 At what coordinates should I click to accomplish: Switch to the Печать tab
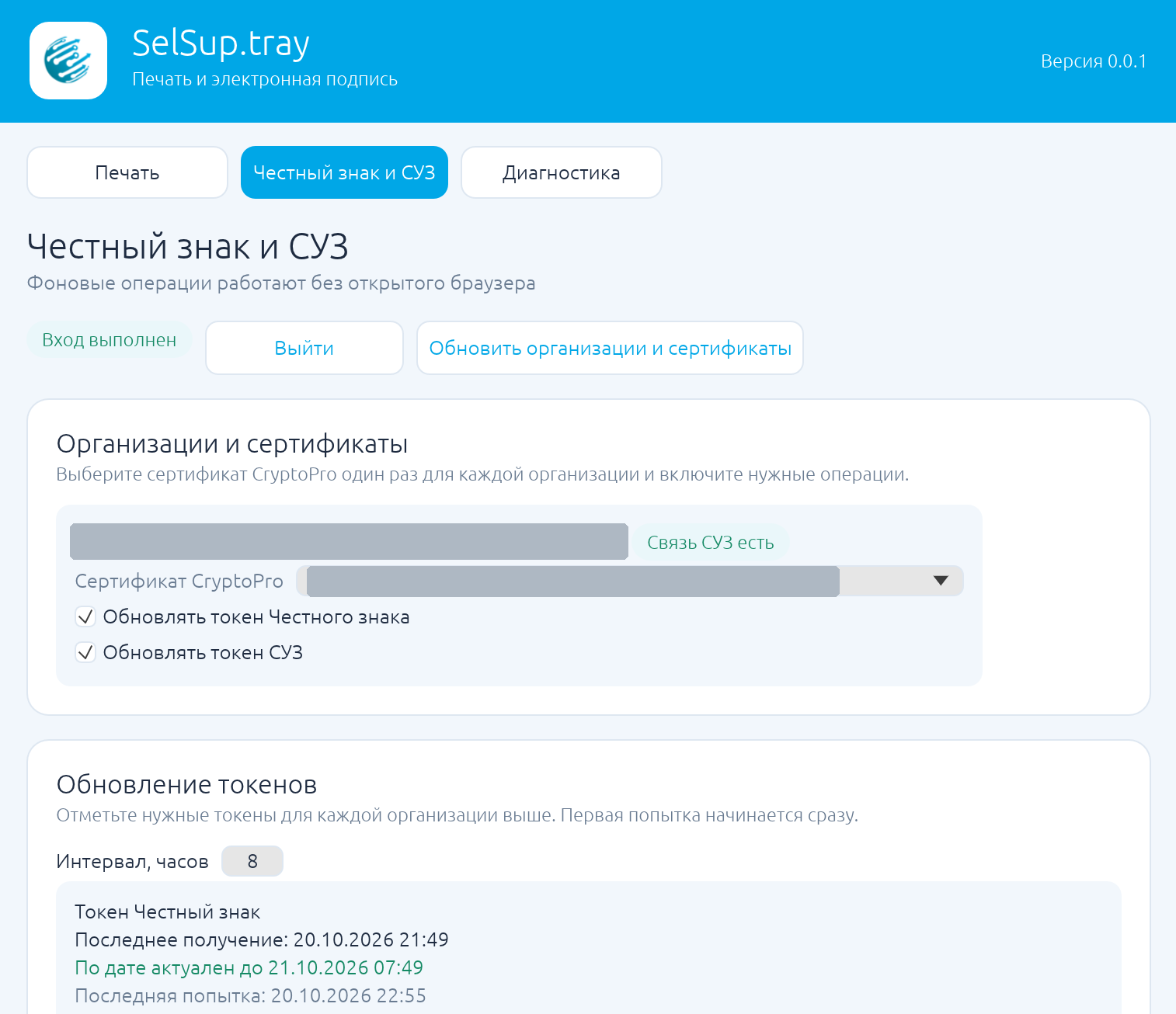pos(127,172)
